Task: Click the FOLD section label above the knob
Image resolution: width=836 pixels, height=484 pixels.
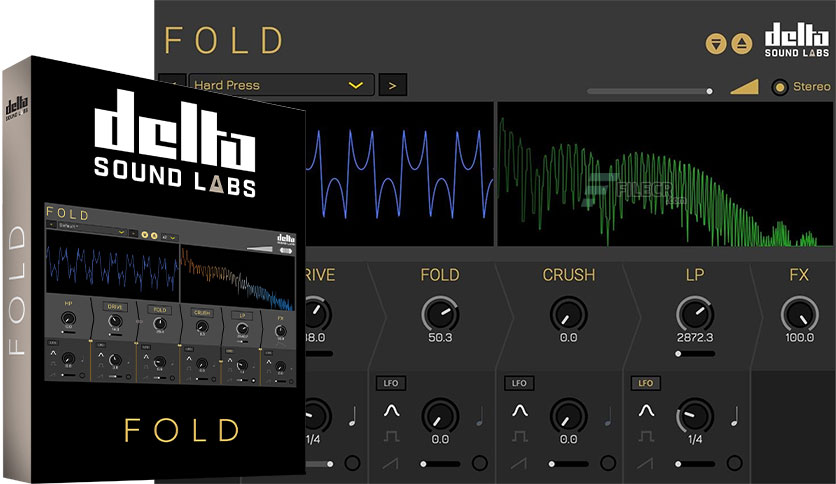Action: [x=440, y=275]
